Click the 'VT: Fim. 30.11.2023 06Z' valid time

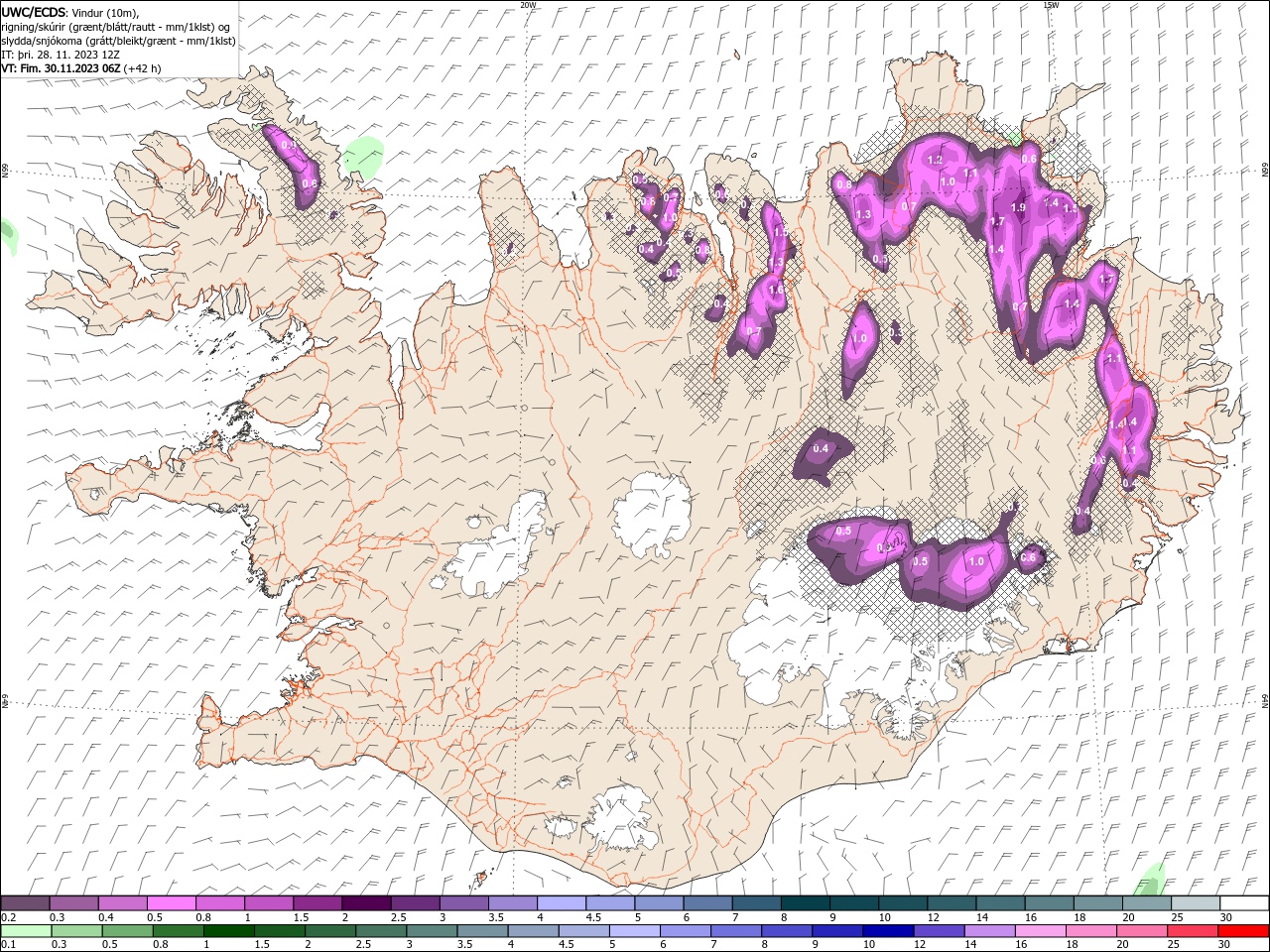click(x=62, y=68)
